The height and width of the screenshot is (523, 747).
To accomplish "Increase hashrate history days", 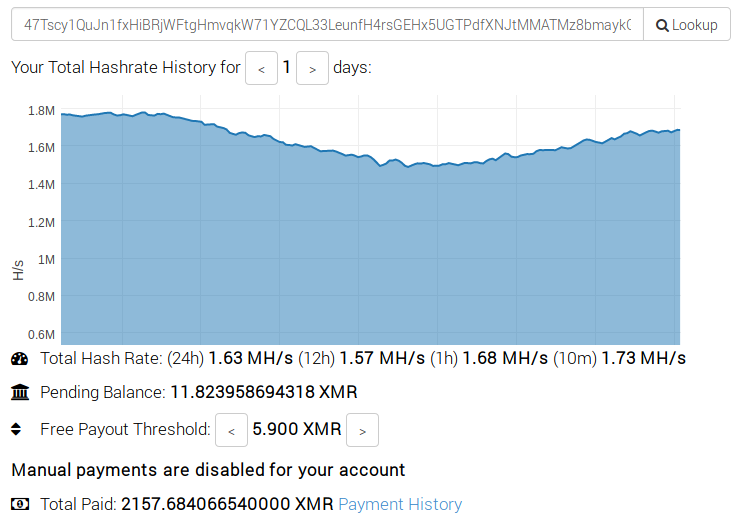I will 312,69.
